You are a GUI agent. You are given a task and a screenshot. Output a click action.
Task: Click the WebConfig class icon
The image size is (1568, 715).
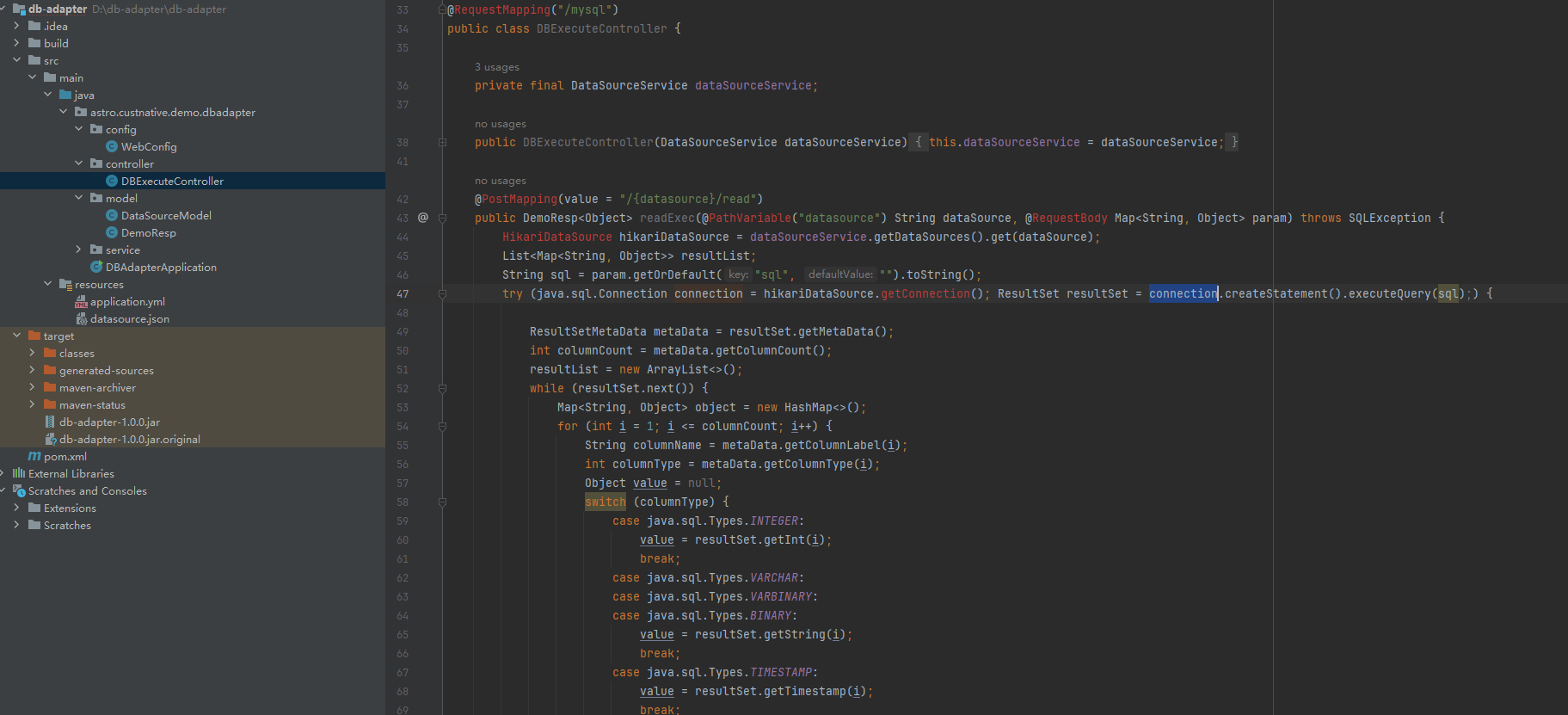pyautogui.click(x=112, y=147)
